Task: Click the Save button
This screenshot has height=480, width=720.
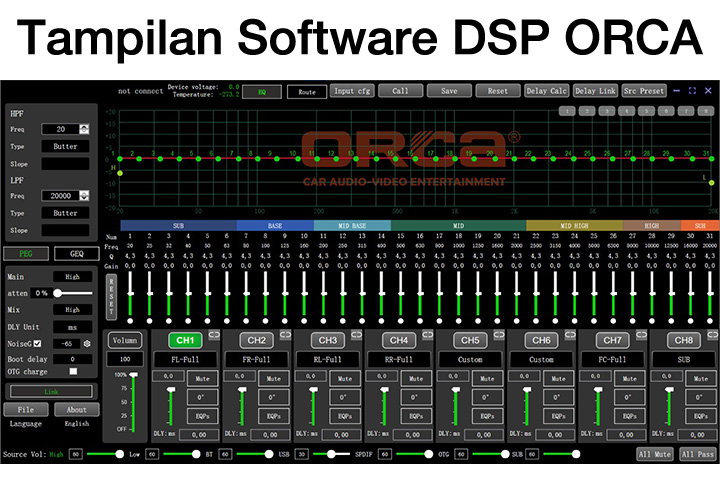Action: pyautogui.click(x=449, y=91)
